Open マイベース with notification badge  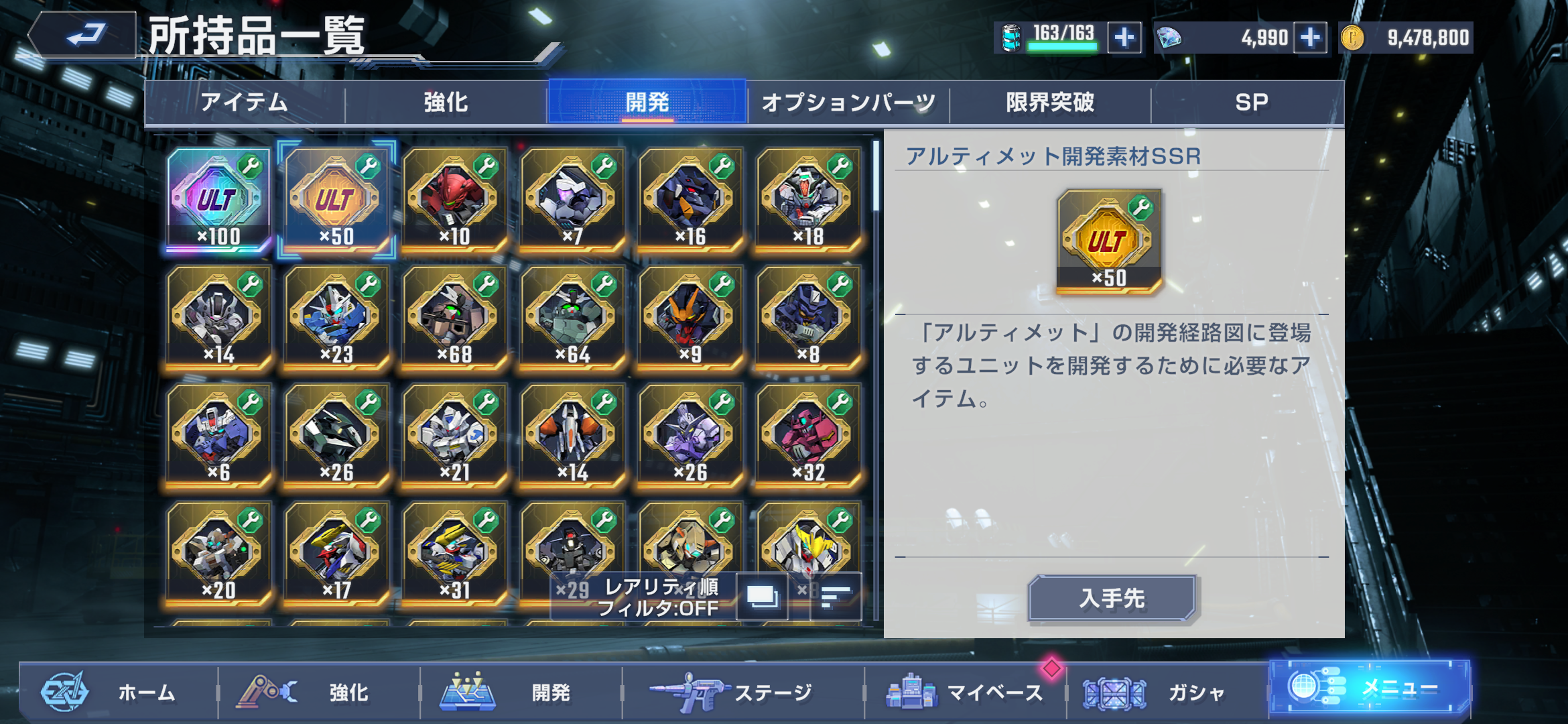point(965,692)
